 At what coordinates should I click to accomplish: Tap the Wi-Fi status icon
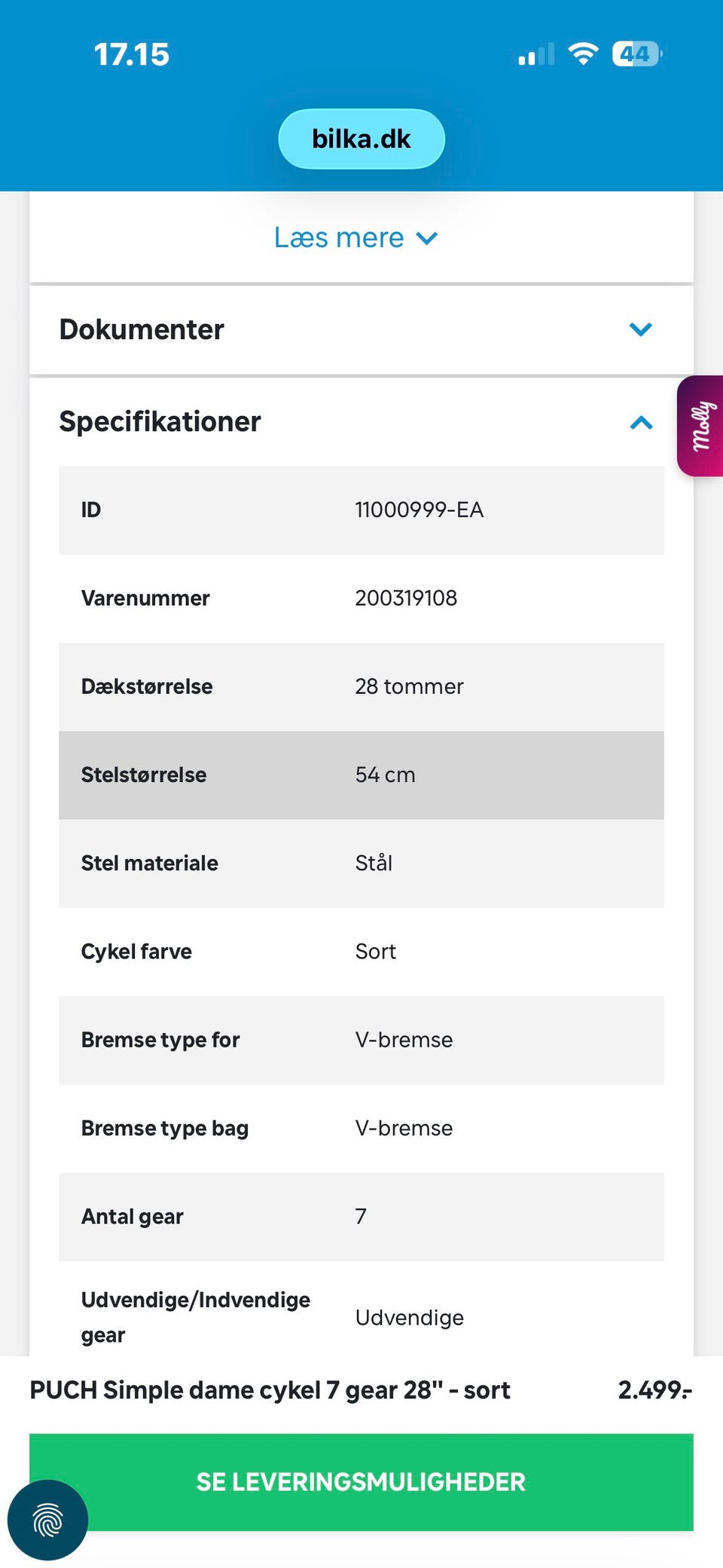tap(583, 53)
